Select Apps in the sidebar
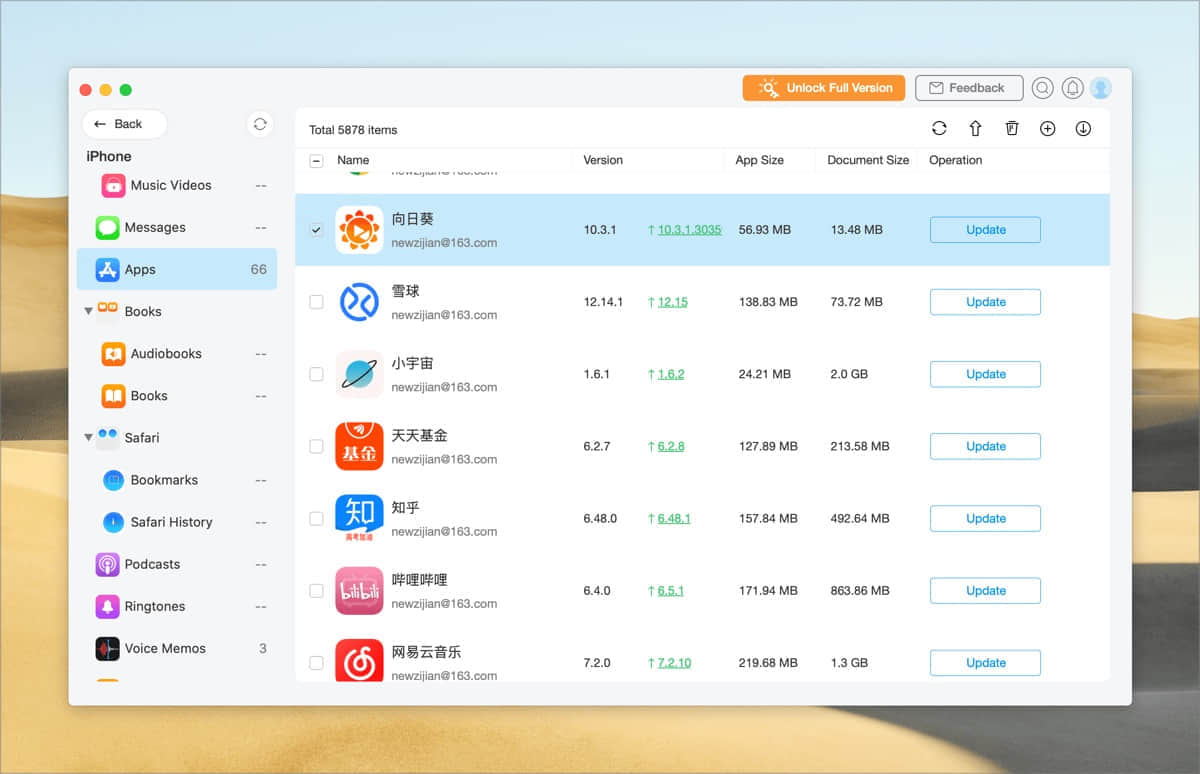 [177, 269]
